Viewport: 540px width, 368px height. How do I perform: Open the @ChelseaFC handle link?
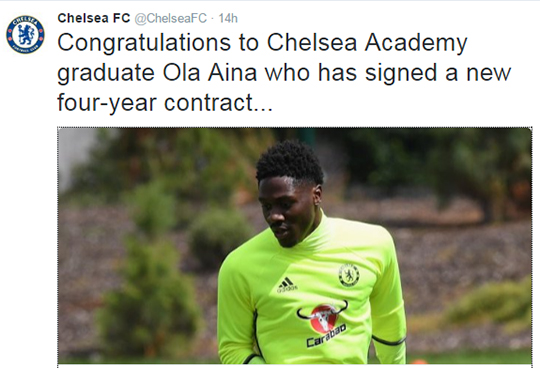170,18
